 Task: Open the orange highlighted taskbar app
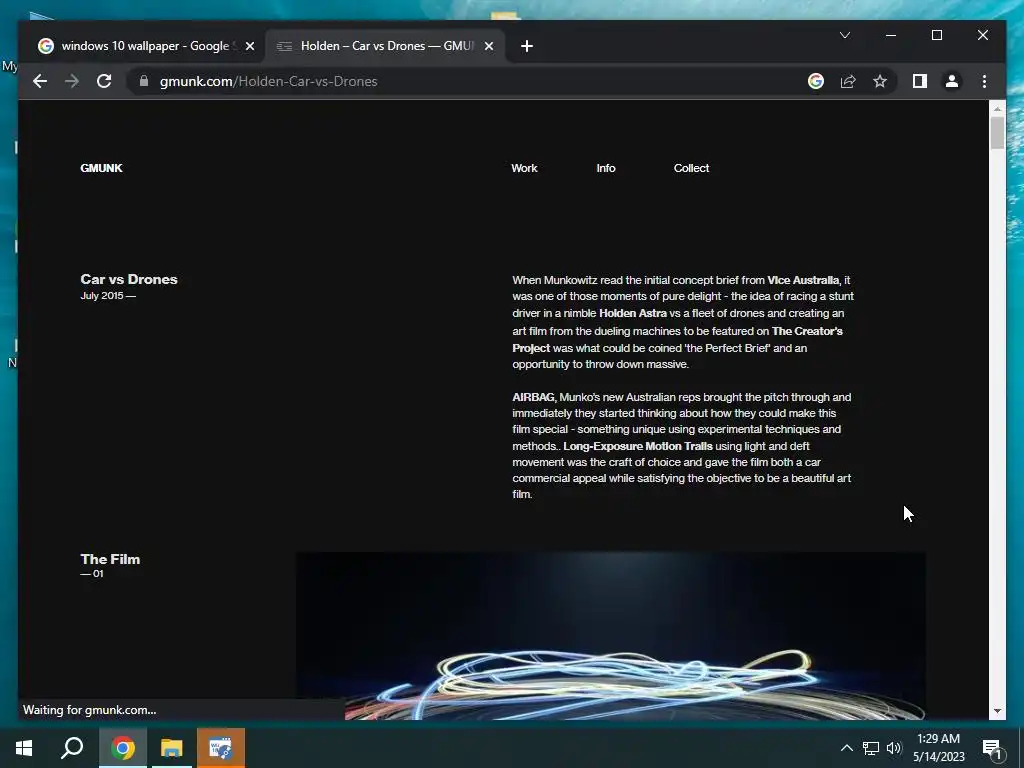coord(221,748)
